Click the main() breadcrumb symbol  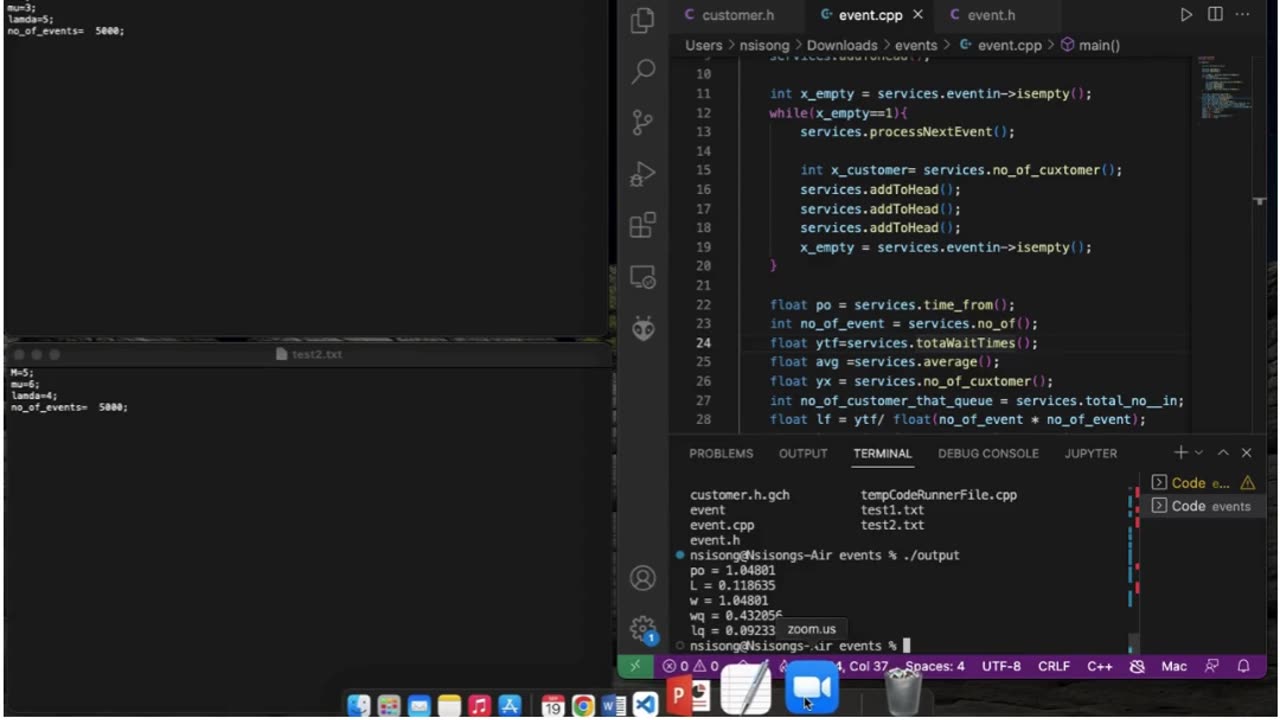coord(1090,45)
